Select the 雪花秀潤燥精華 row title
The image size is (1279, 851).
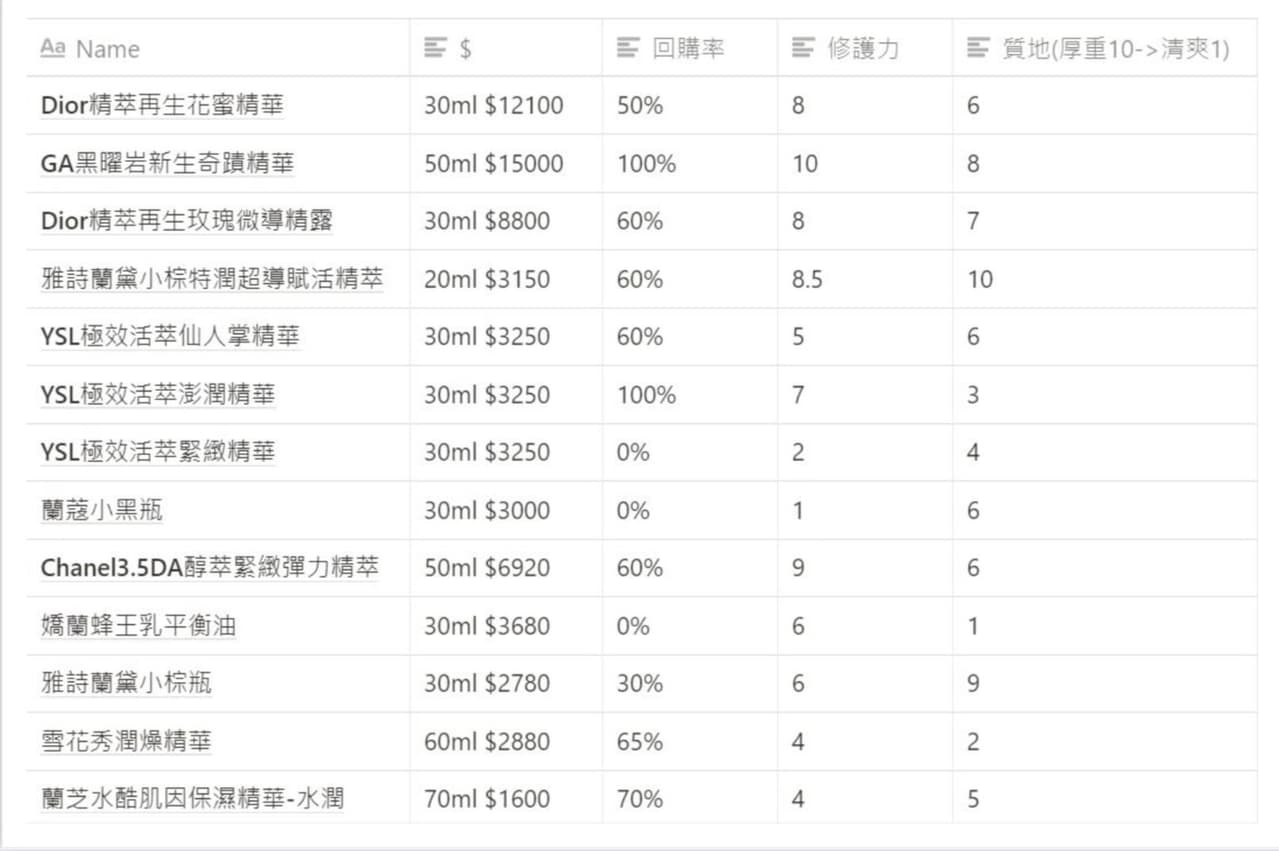126,742
